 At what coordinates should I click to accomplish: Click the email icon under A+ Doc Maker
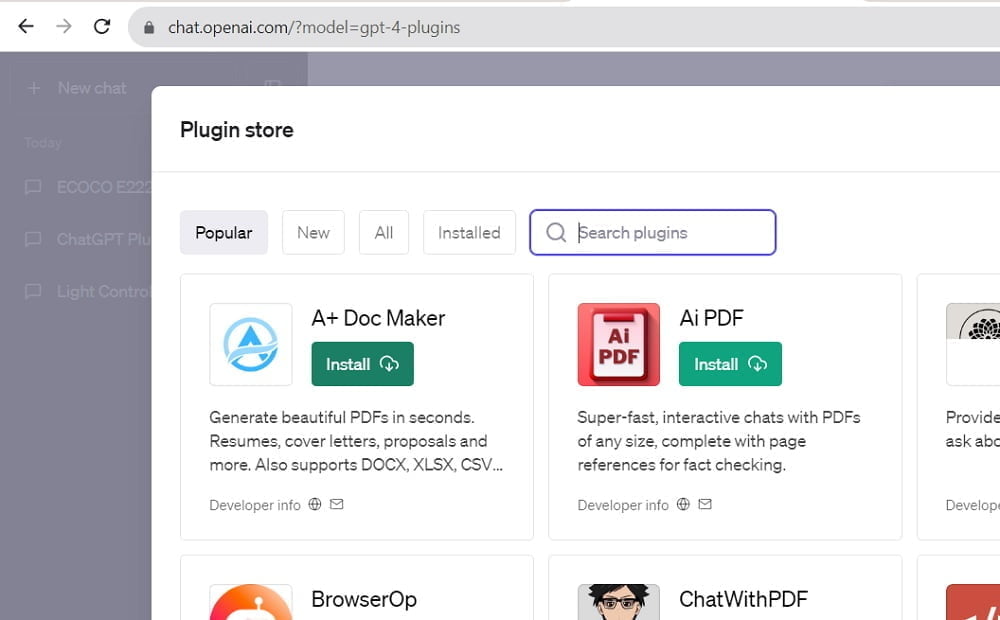pos(336,504)
